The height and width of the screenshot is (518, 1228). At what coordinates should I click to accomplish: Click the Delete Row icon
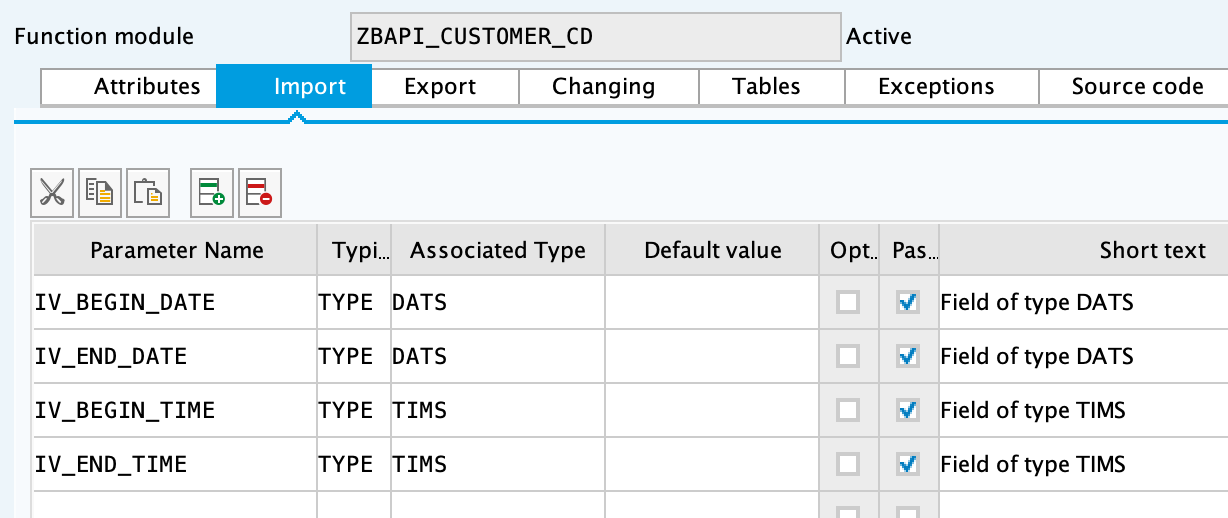(x=259, y=192)
